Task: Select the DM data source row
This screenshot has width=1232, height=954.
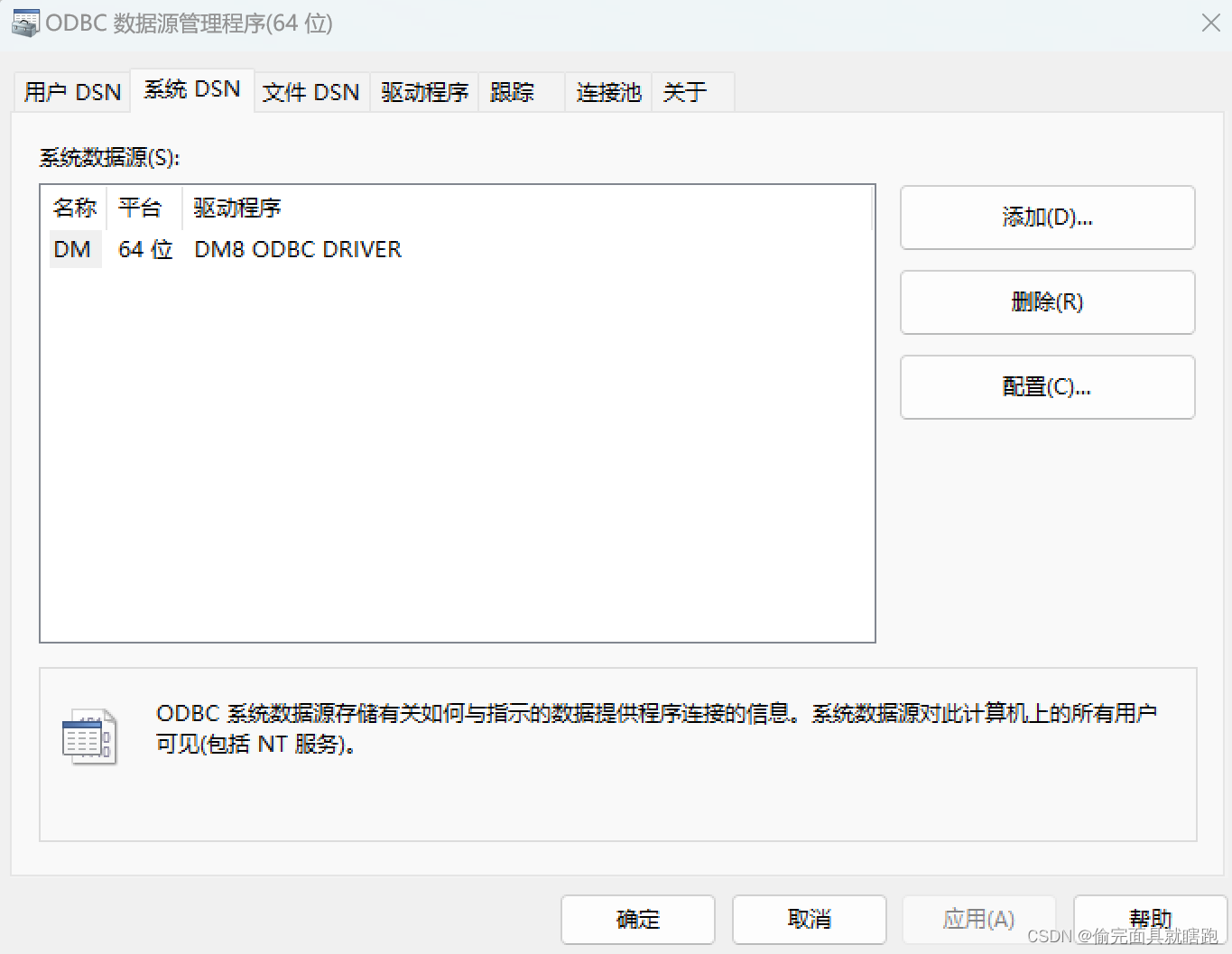Action: pos(458,249)
